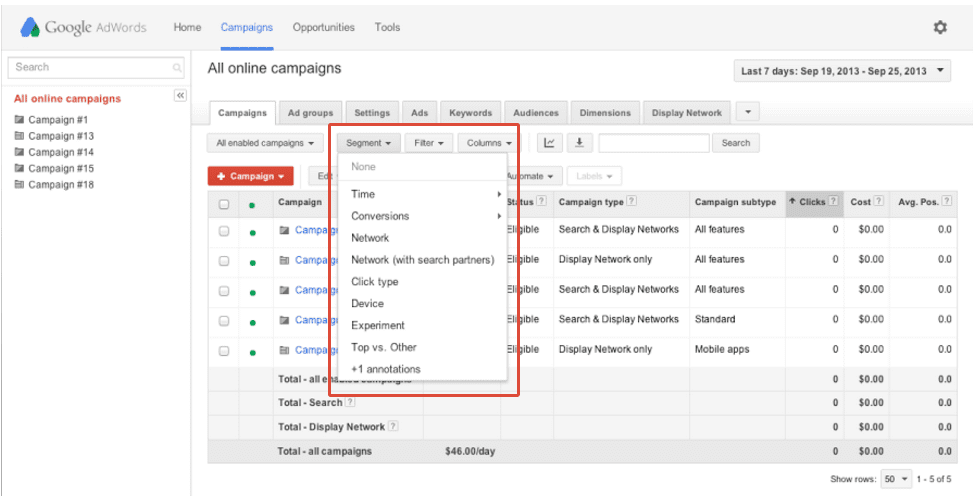Viewport: 973px width, 496px height.
Task: Open the Show rows 50 dropdown
Action: [x=897, y=479]
